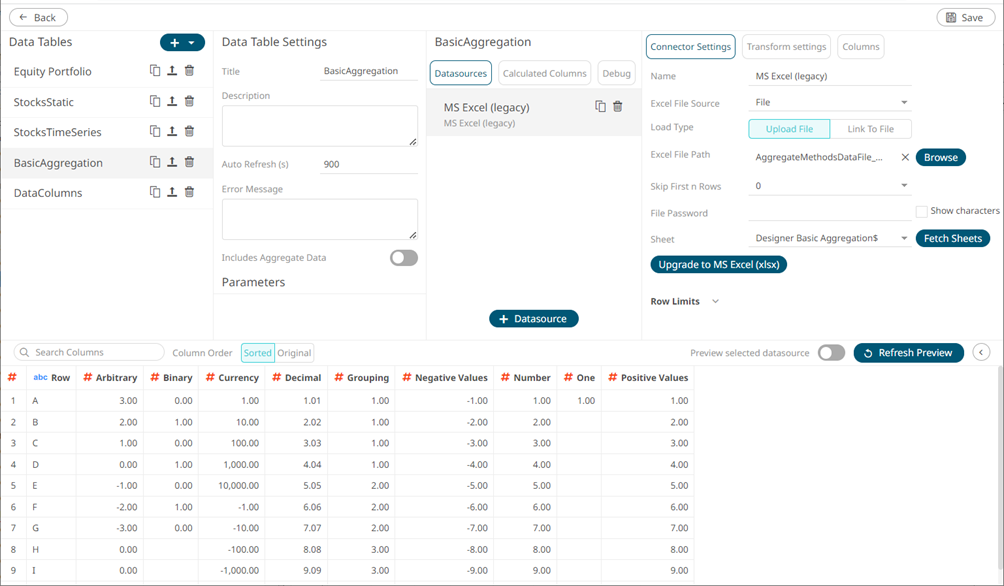Copy the MS Excel (legacy) datasource
The height and width of the screenshot is (586, 1004).
tap(600, 106)
